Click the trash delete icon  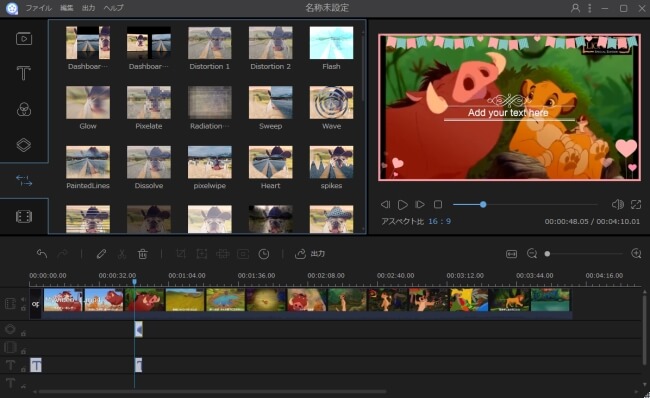click(143, 254)
